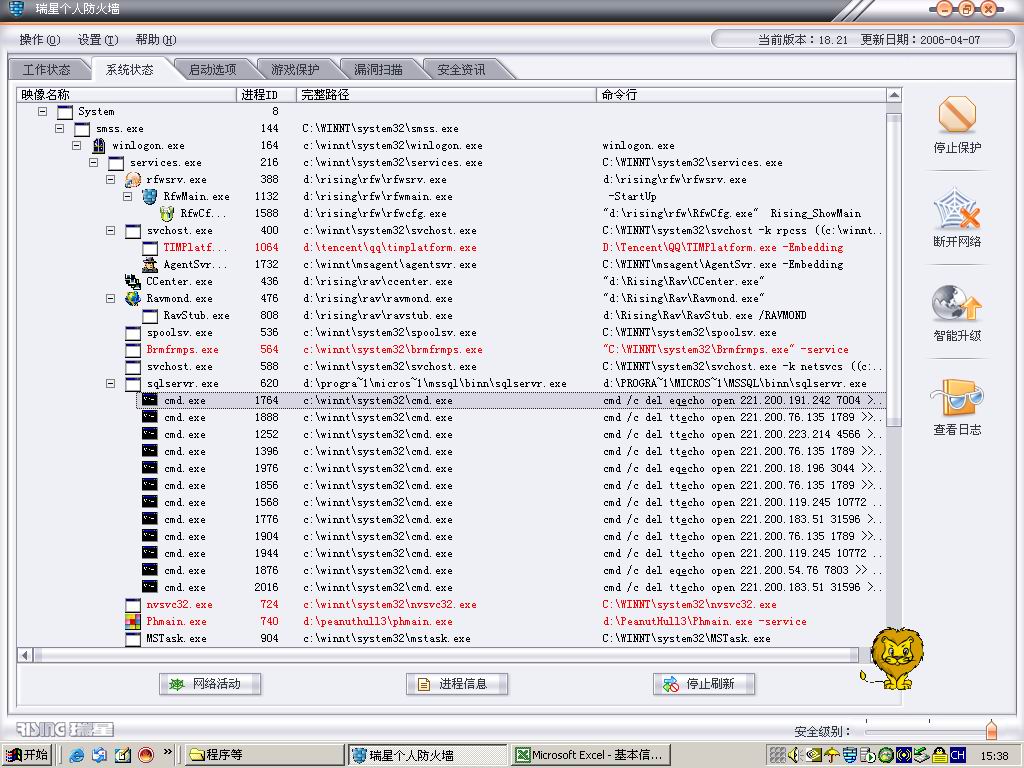
Task: Click the 开始 Start button
Action: [26, 755]
